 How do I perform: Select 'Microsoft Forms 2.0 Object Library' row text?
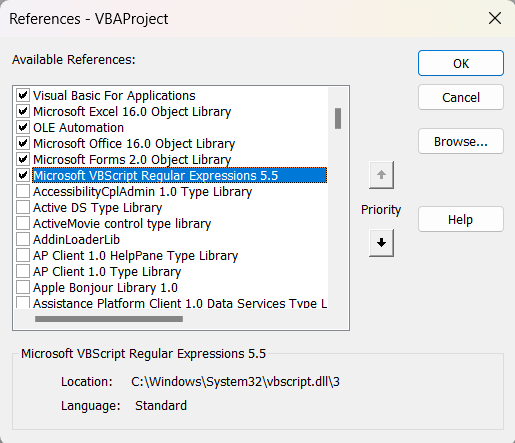click(132, 160)
